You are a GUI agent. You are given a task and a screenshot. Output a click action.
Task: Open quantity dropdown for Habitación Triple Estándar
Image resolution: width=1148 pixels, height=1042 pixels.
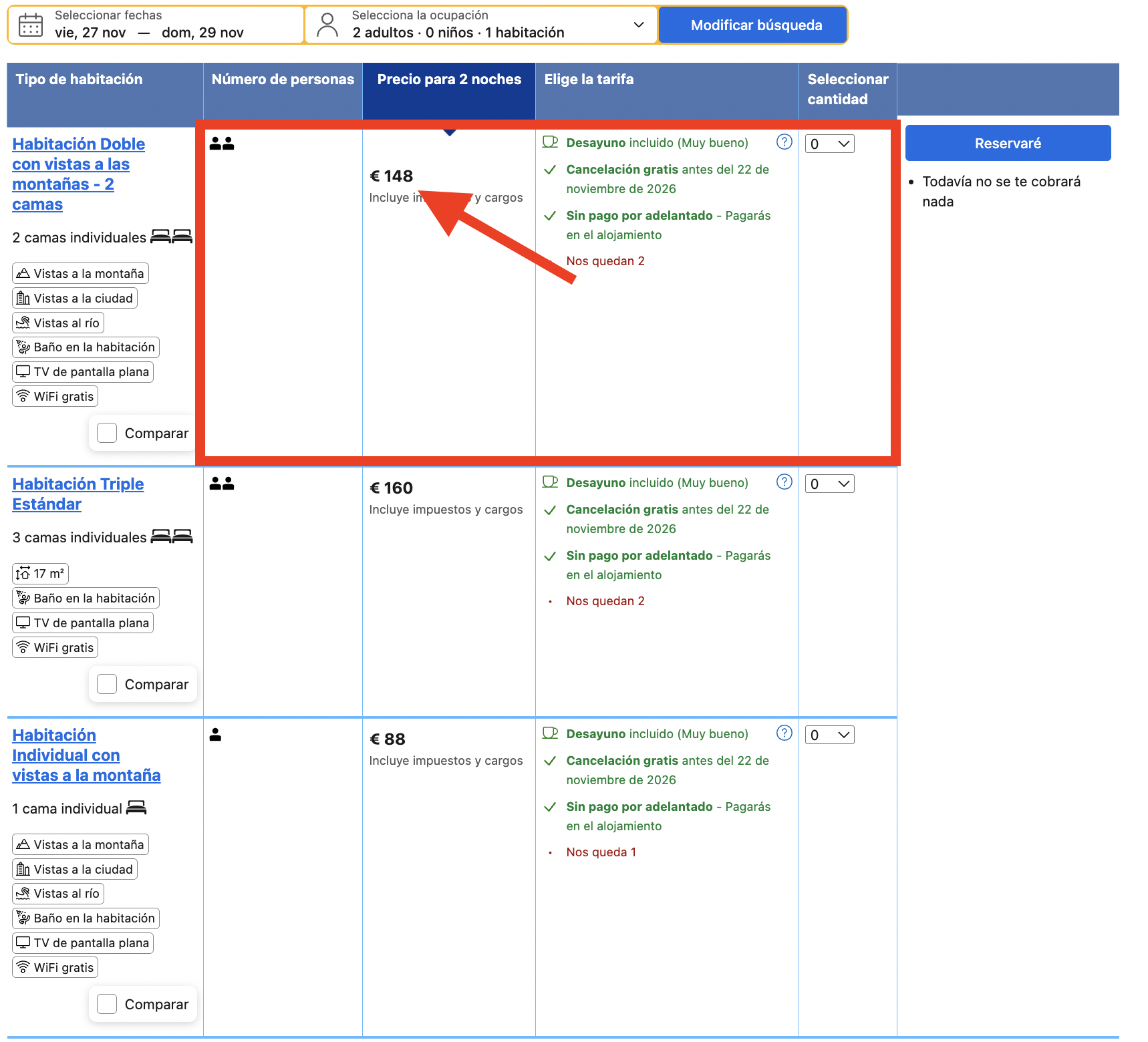point(830,484)
